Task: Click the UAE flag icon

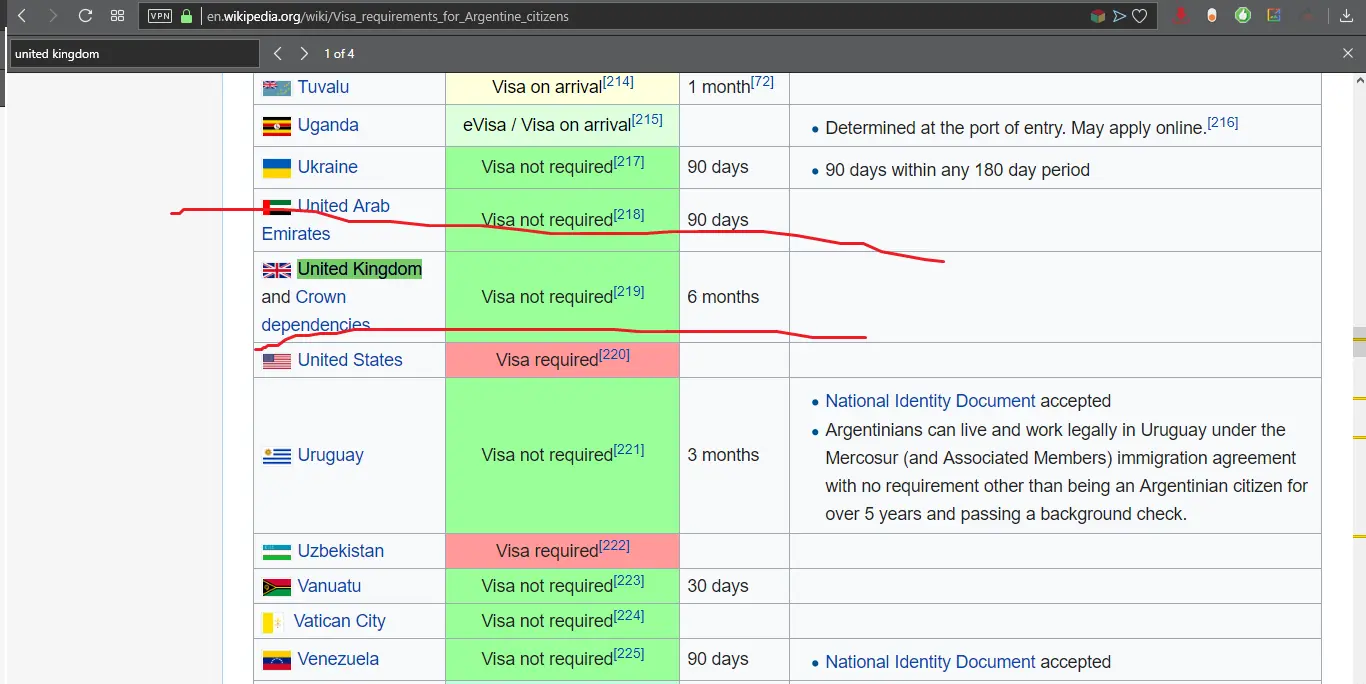Action: [277, 207]
